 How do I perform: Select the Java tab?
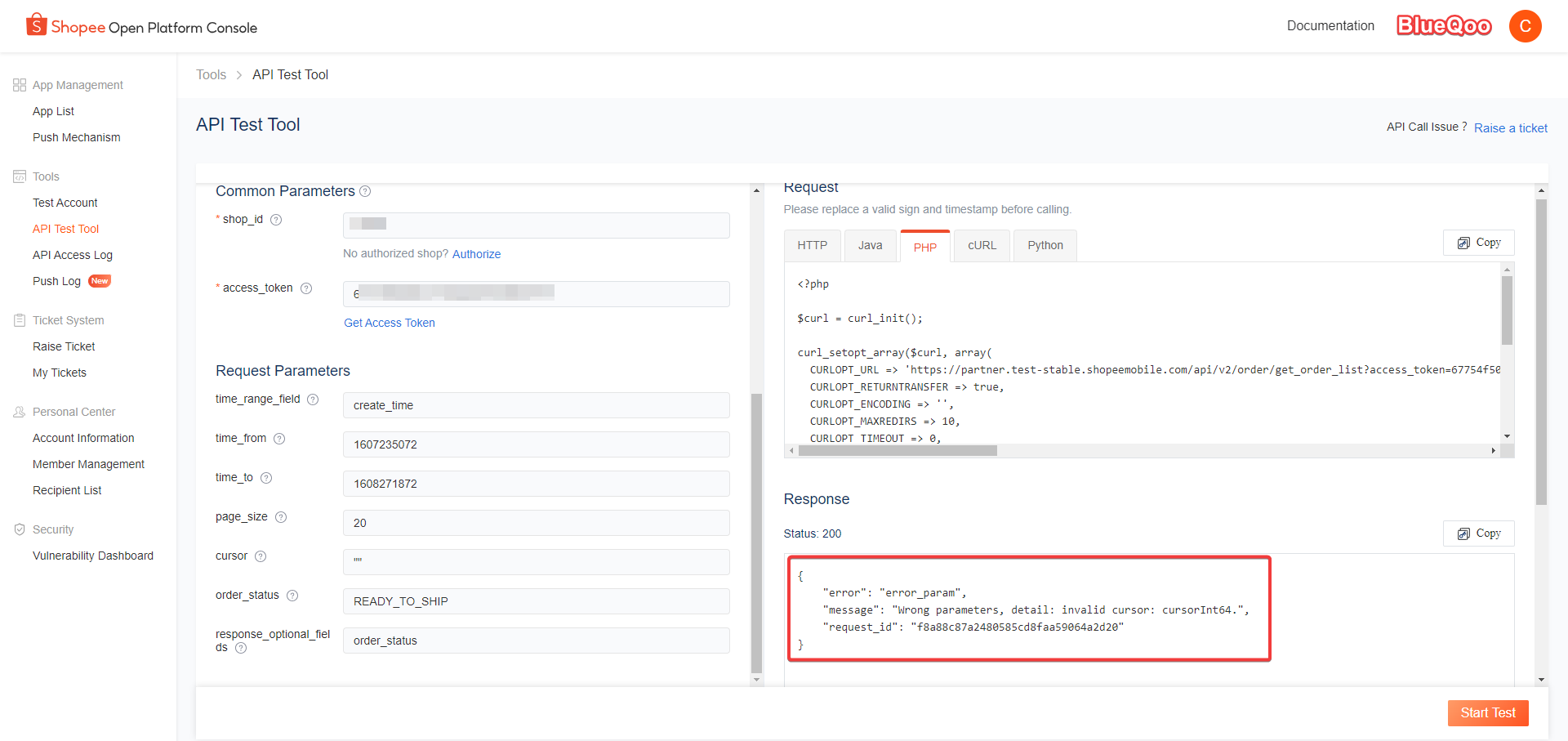coord(871,245)
